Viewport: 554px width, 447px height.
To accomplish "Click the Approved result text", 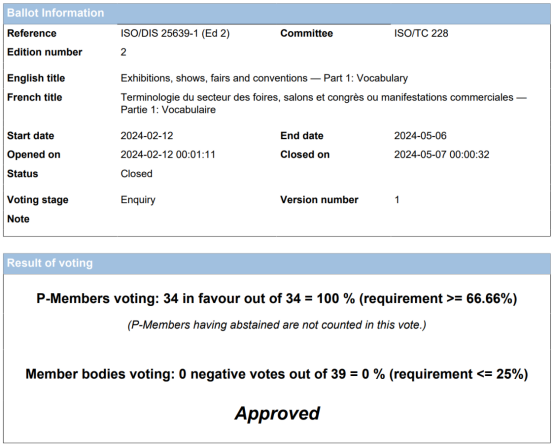I will pyautogui.click(x=277, y=413).
